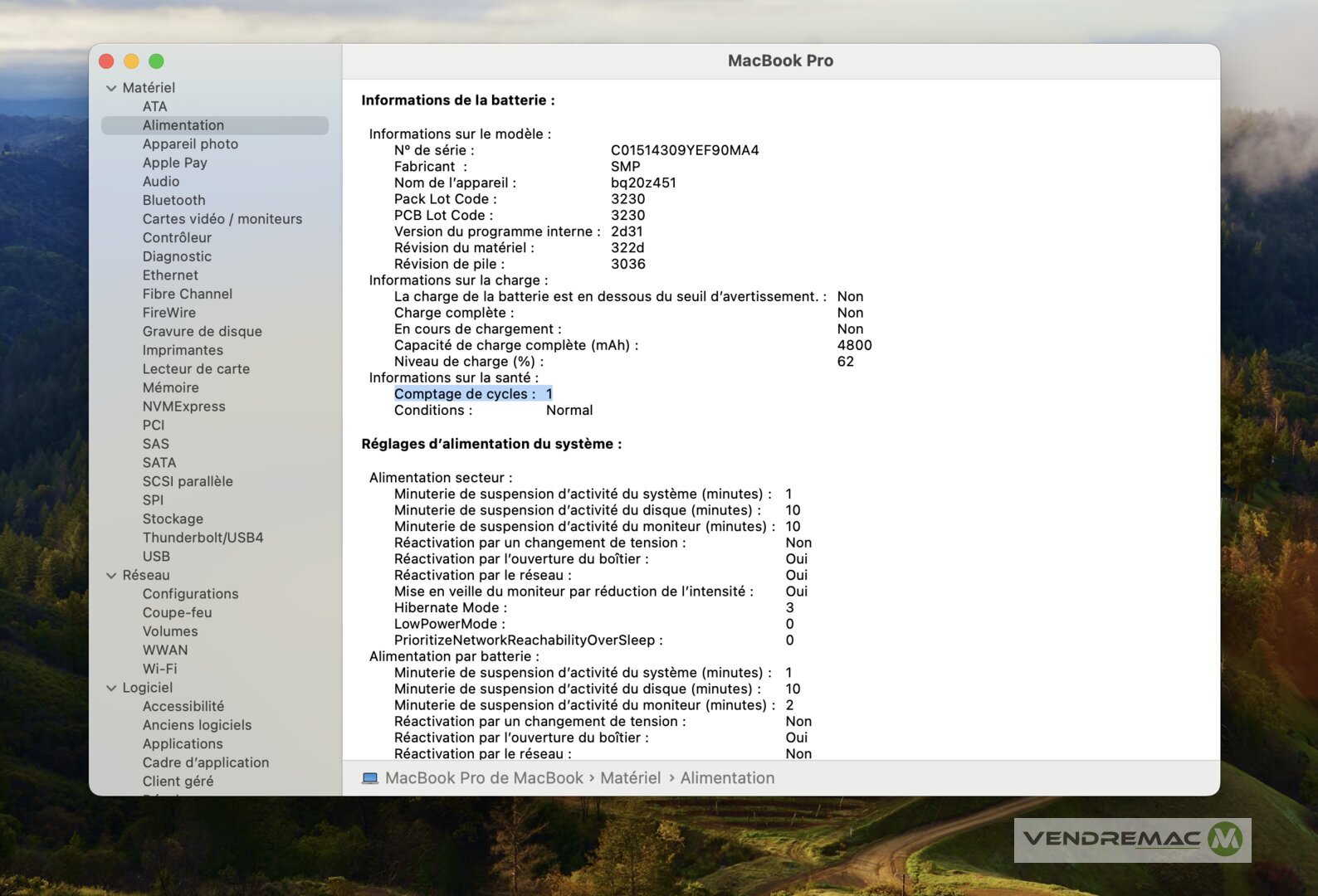Show the Stockage information
Screen dimensions: 1318x896
(173, 519)
